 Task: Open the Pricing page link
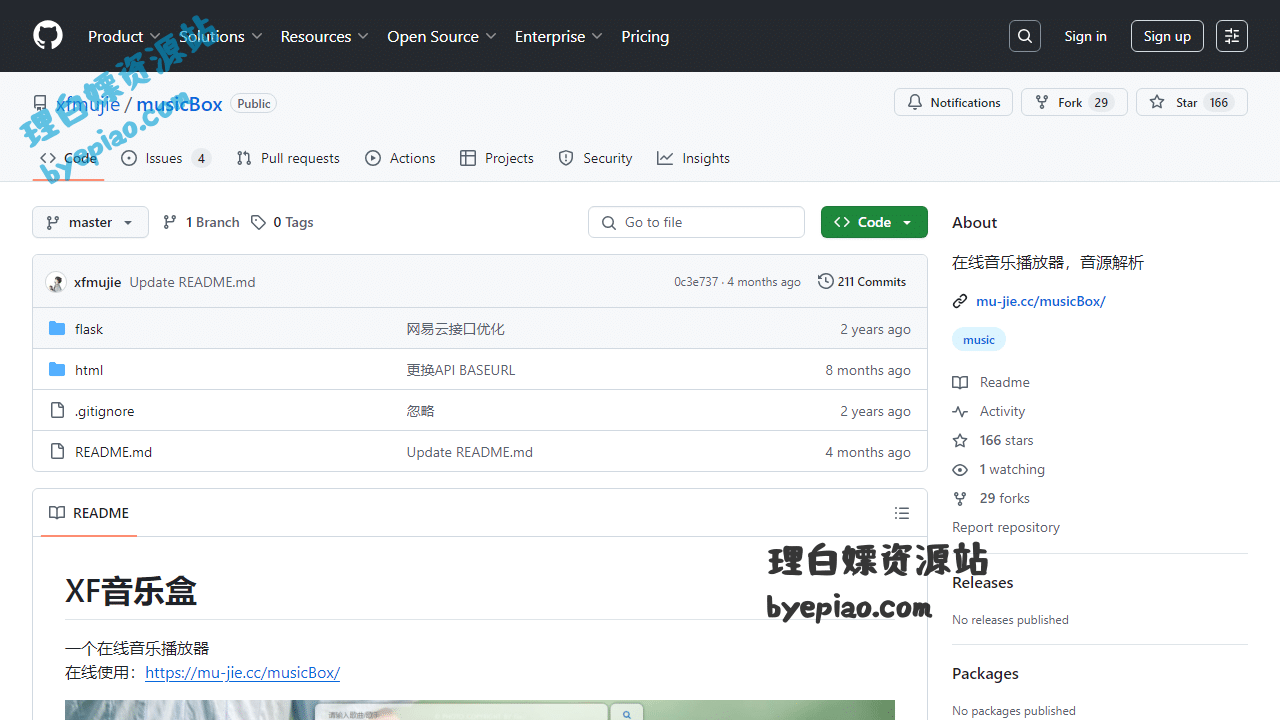(x=645, y=36)
